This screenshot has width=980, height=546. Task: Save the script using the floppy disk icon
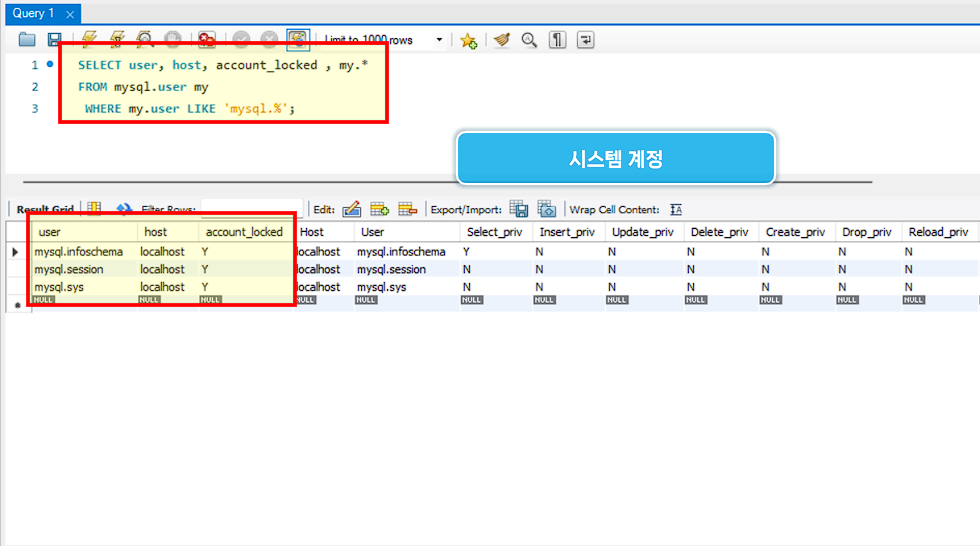[x=54, y=39]
